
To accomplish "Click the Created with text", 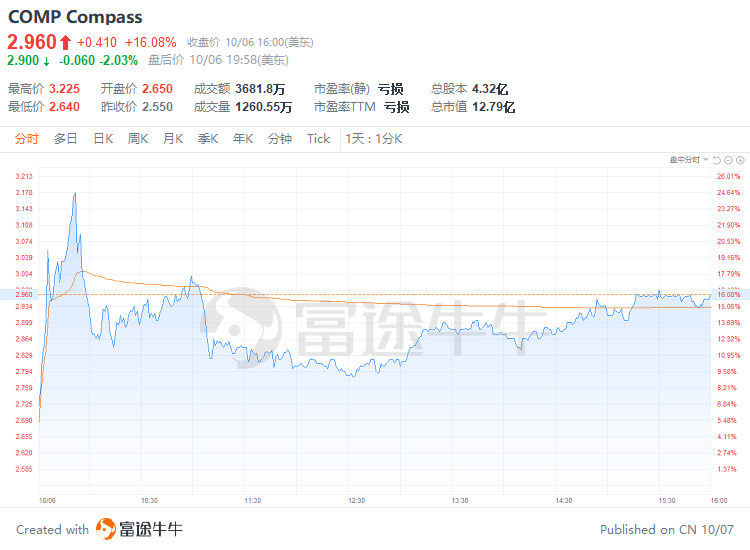I will point(53,529).
